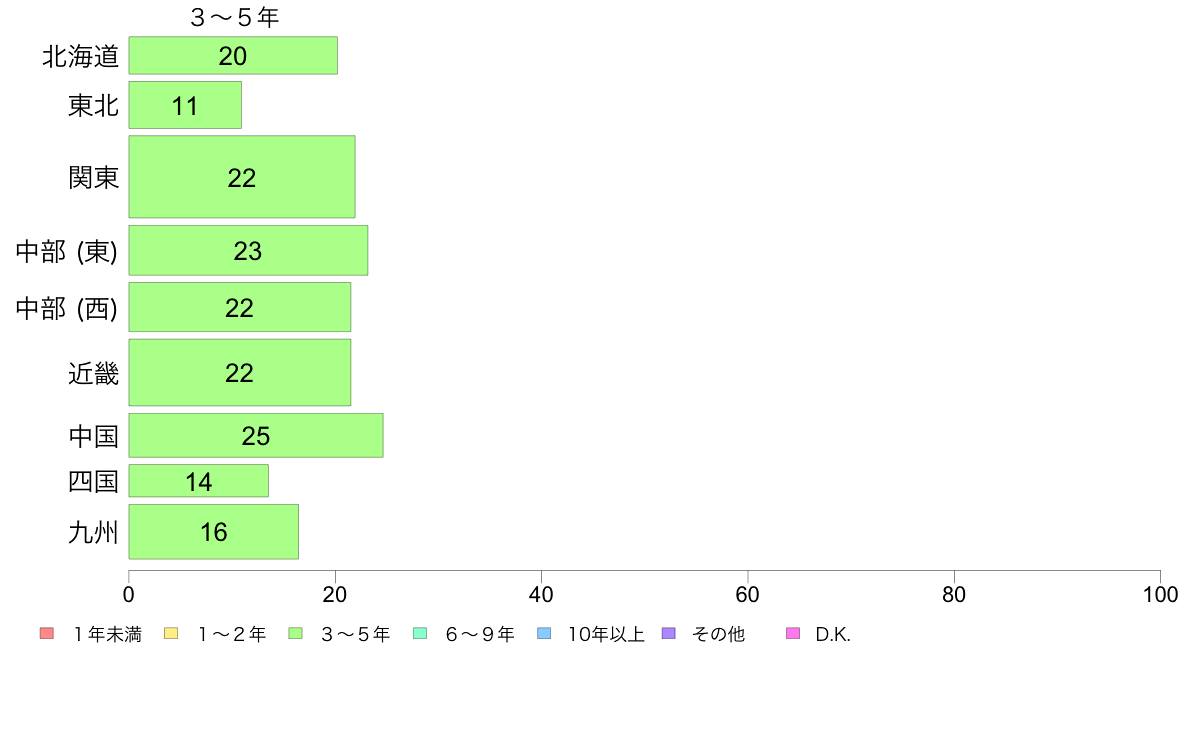This screenshot has height=736, width=1188.
Task: Click the 40 axis tick label
Action: tap(541, 594)
